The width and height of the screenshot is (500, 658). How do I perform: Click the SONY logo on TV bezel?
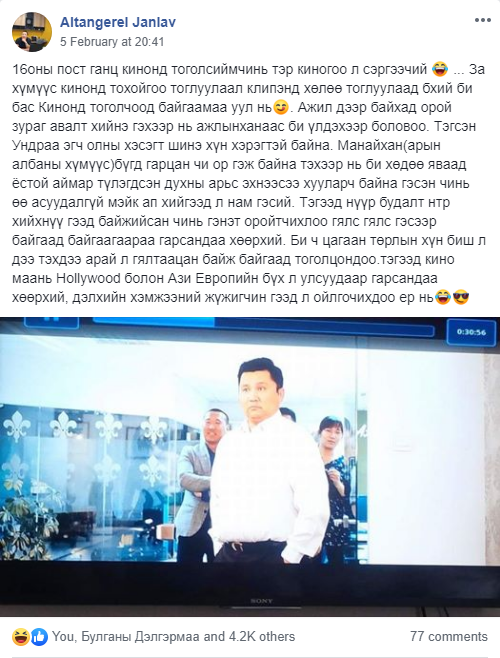pyautogui.click(x=261, y=601)
